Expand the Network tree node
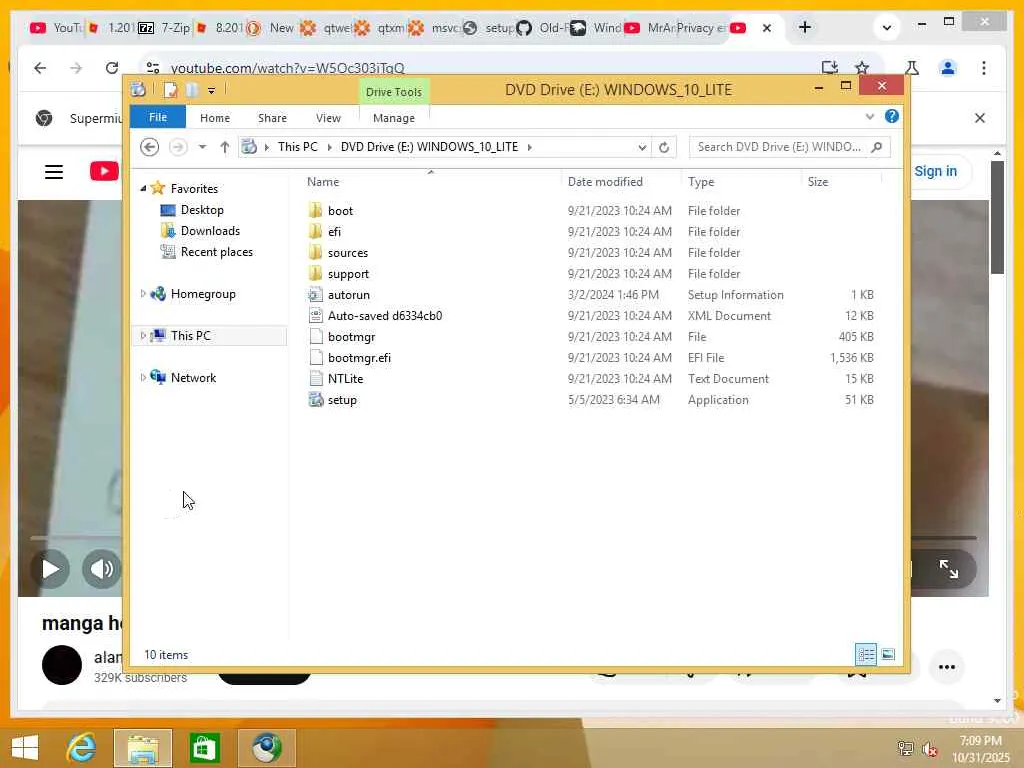Viewport: 1024px width, 768px height. [x=143, y=377]
